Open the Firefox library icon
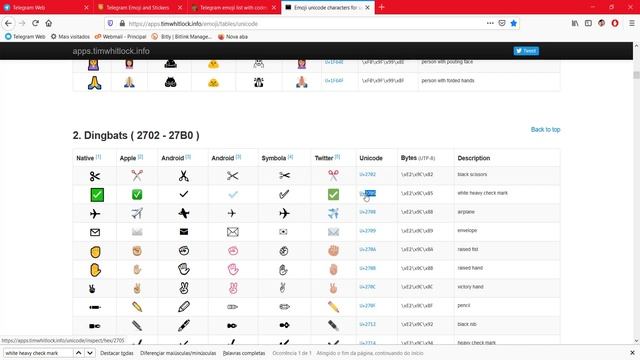Screen dimensions: 640x360 tap(575, 23)
